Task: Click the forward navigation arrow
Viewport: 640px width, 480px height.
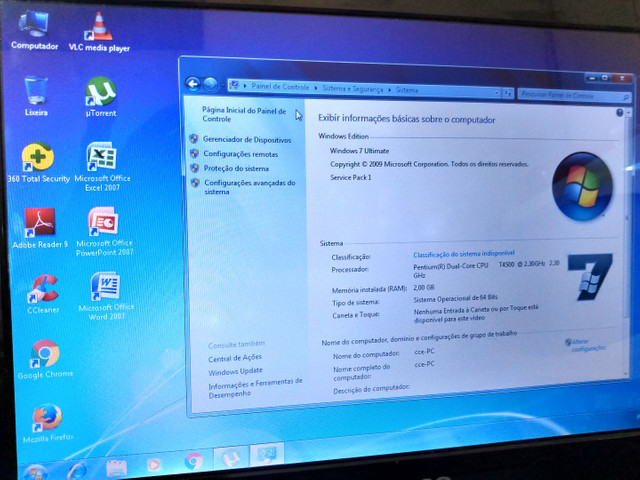Action: pos(210,84)
